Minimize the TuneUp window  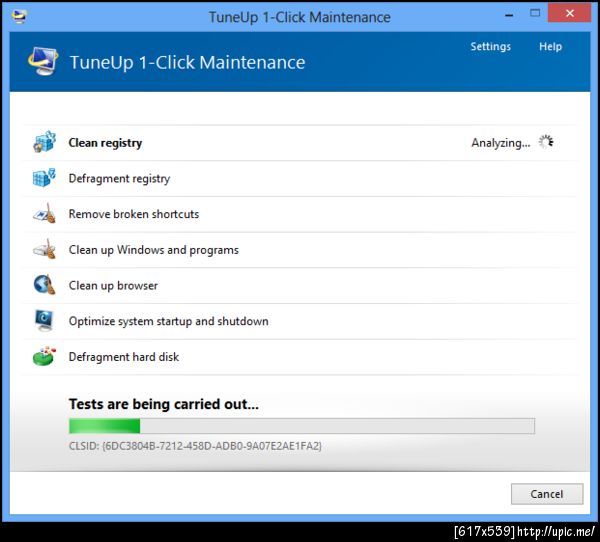click(x=509, y=15)
